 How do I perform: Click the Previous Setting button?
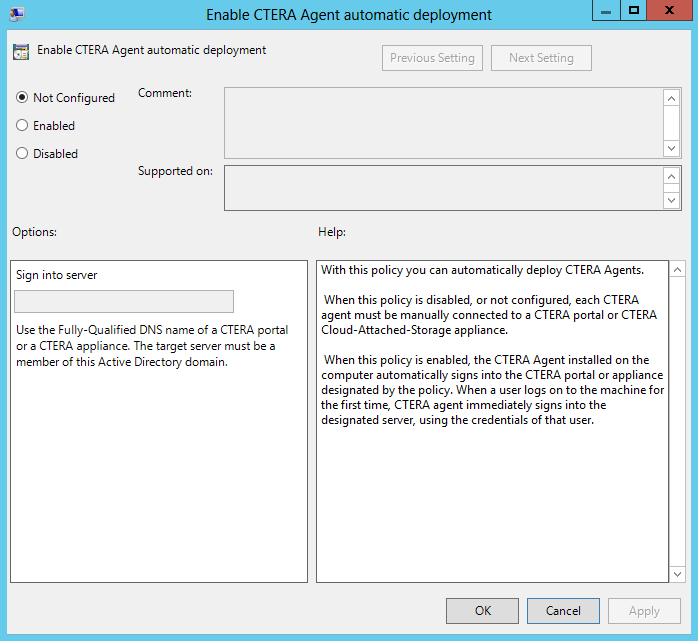(432, 58)
